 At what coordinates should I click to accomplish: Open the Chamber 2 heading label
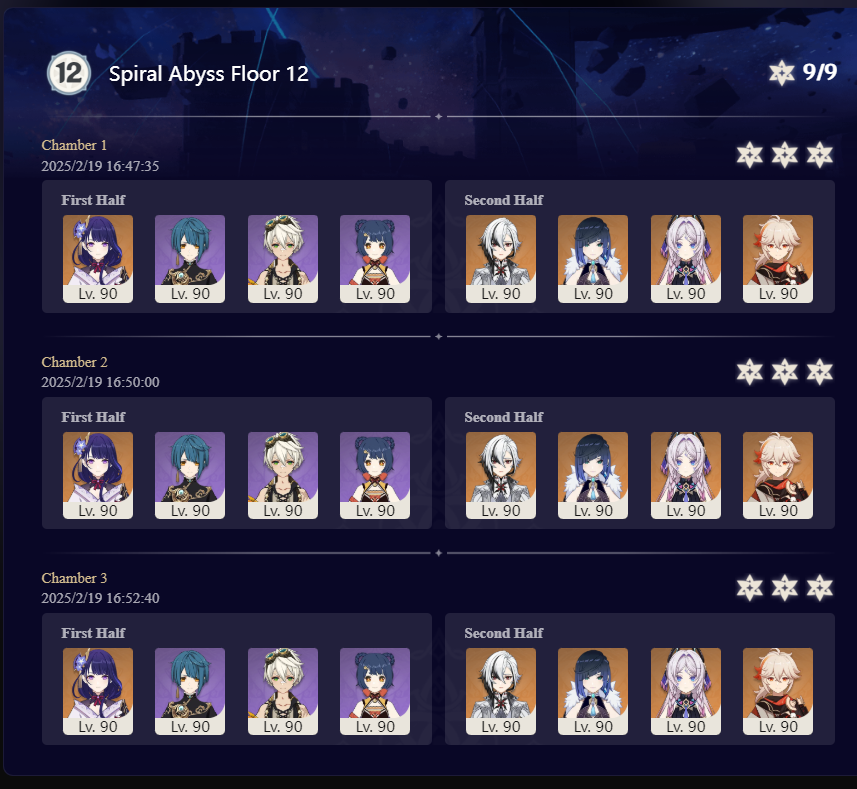(x=74, y=362)
